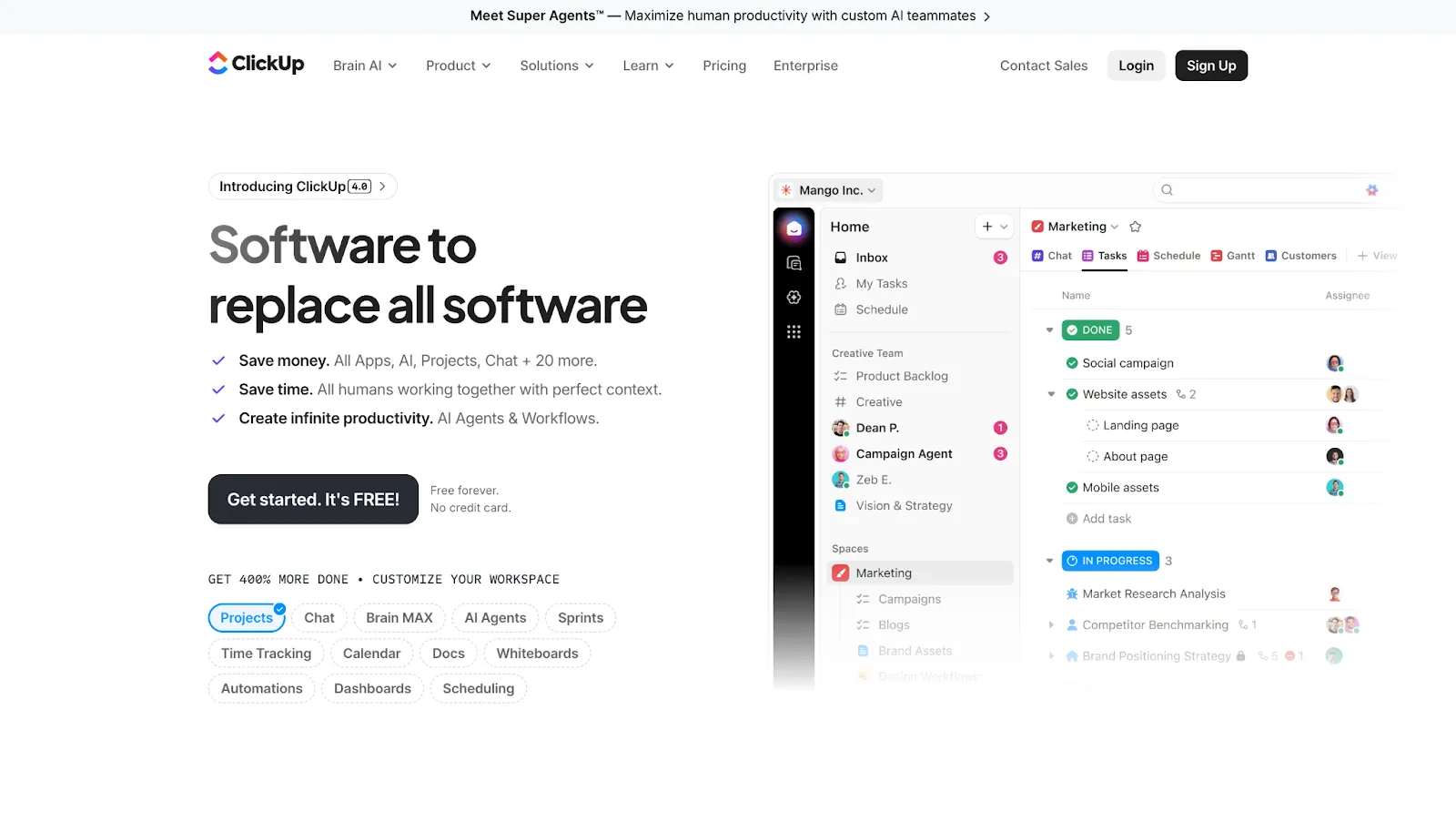The height and width of the screenshot is (821, 1456).
Task: Switch to the Gantt tab
Action: (x=1232, y=256)
